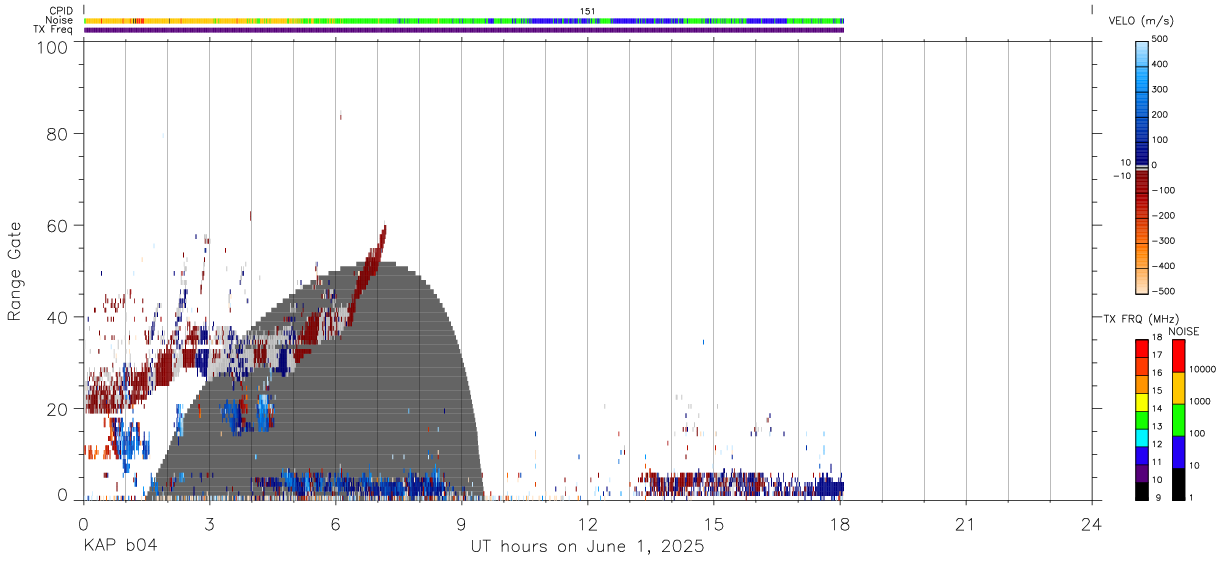Click the 40 tick on Range Gate axis

point(58,318)
